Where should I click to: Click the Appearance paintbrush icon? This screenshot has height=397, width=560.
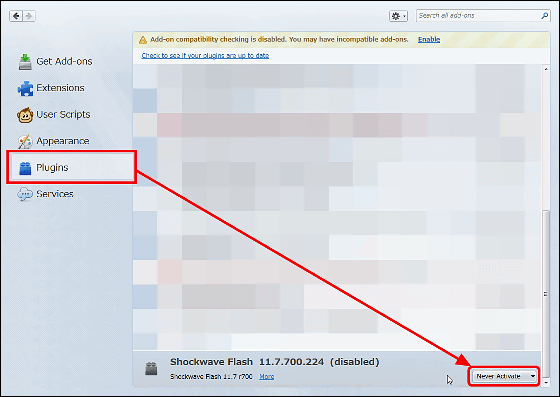(x=25, y=141)
